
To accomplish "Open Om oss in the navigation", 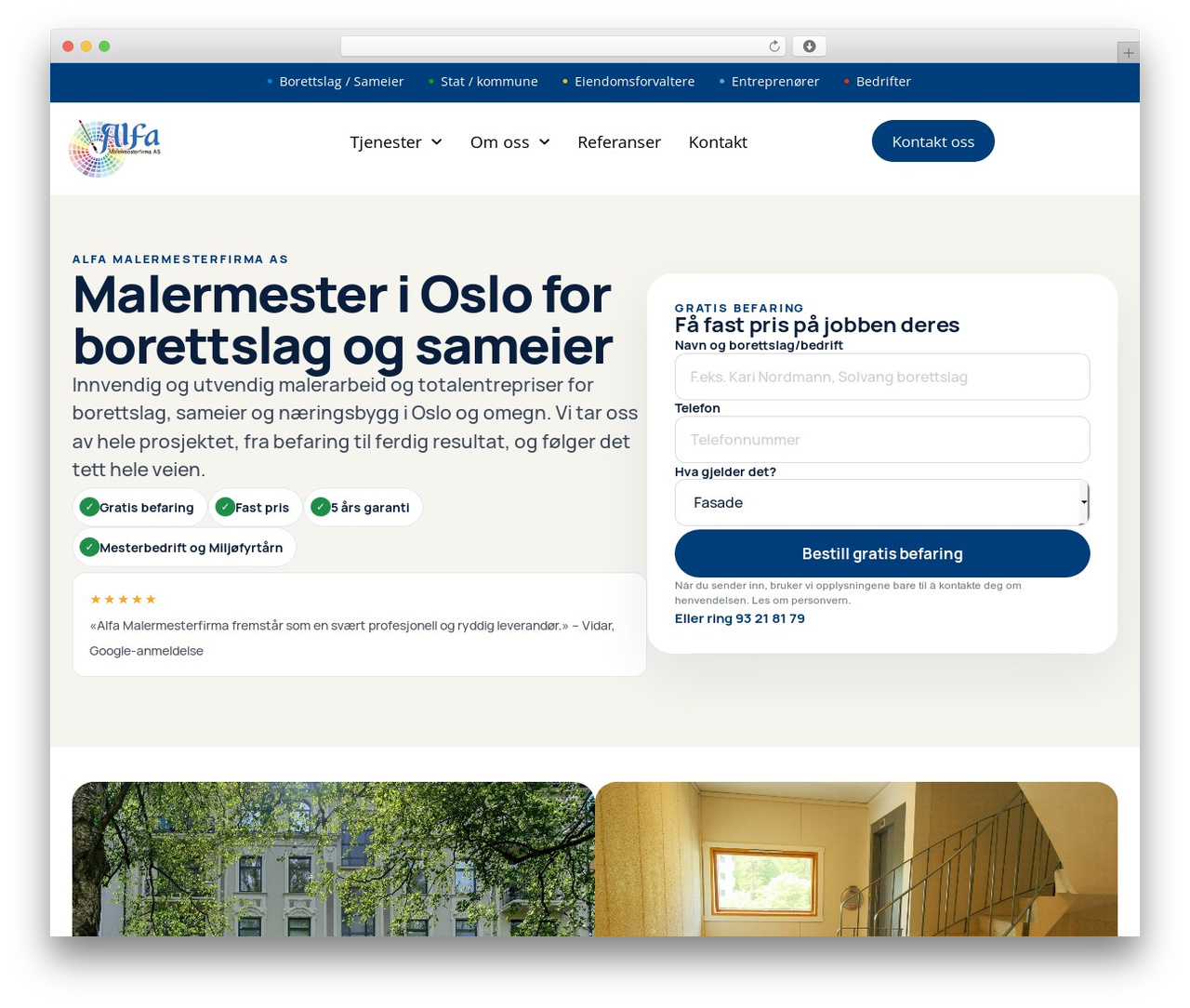I will tap(499, 142).
